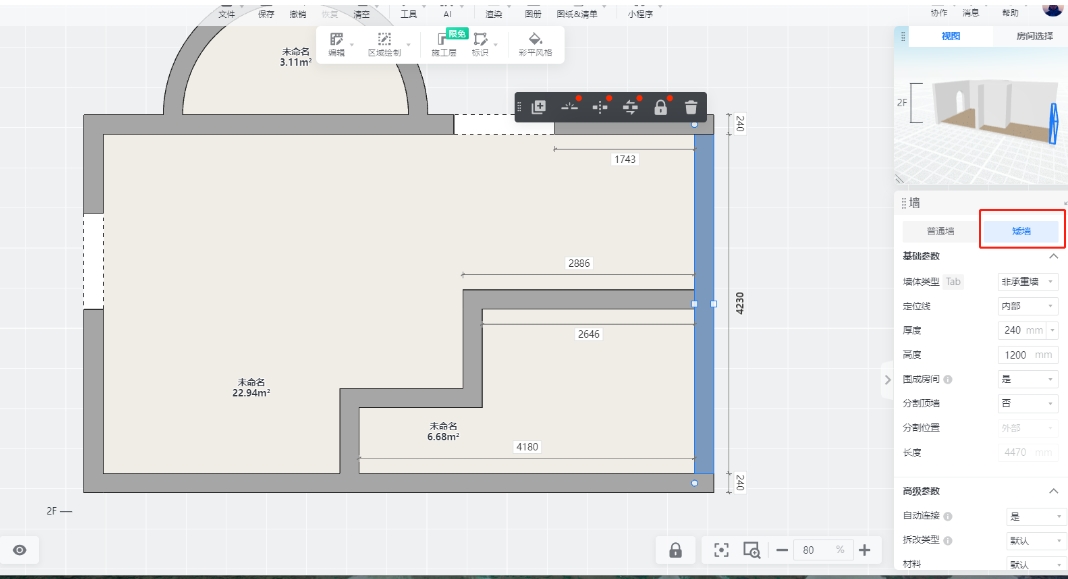
Task: Click the split wall icon in floating toolbar
Action: pos(569,107)
